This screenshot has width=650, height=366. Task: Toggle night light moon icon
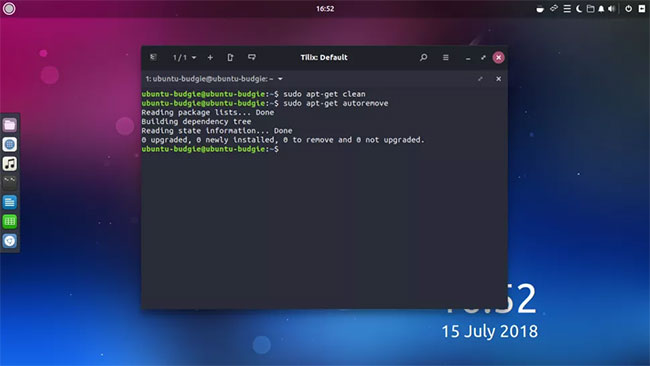click(579, 9)
